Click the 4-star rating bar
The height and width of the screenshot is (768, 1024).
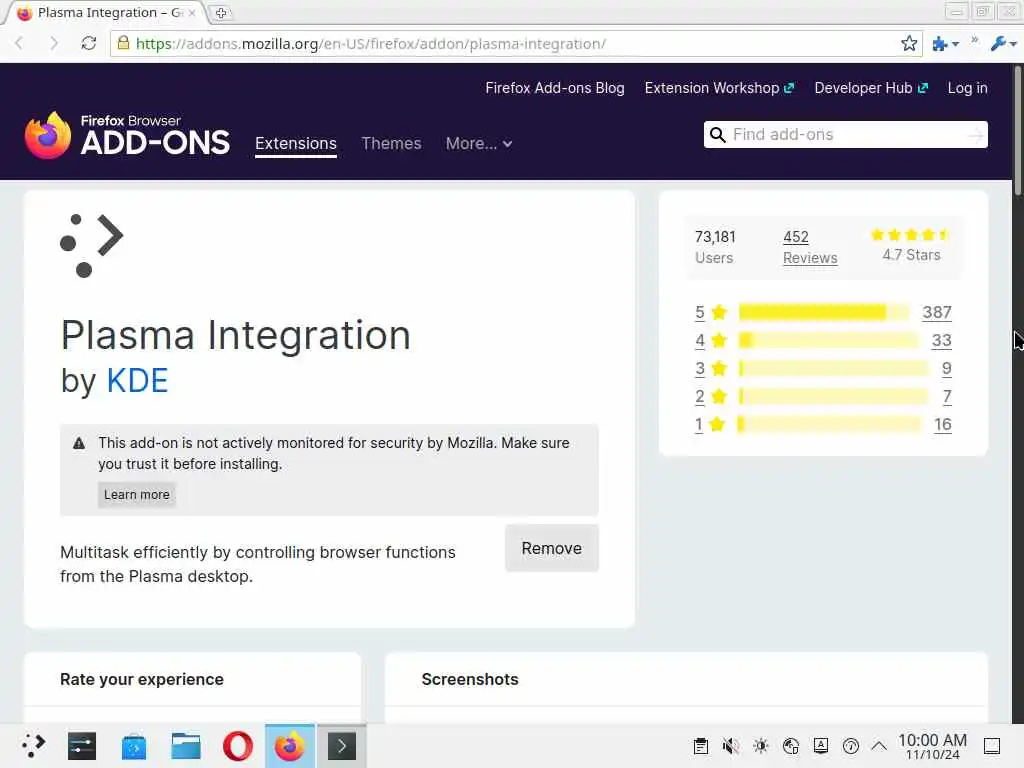[828, 340]
